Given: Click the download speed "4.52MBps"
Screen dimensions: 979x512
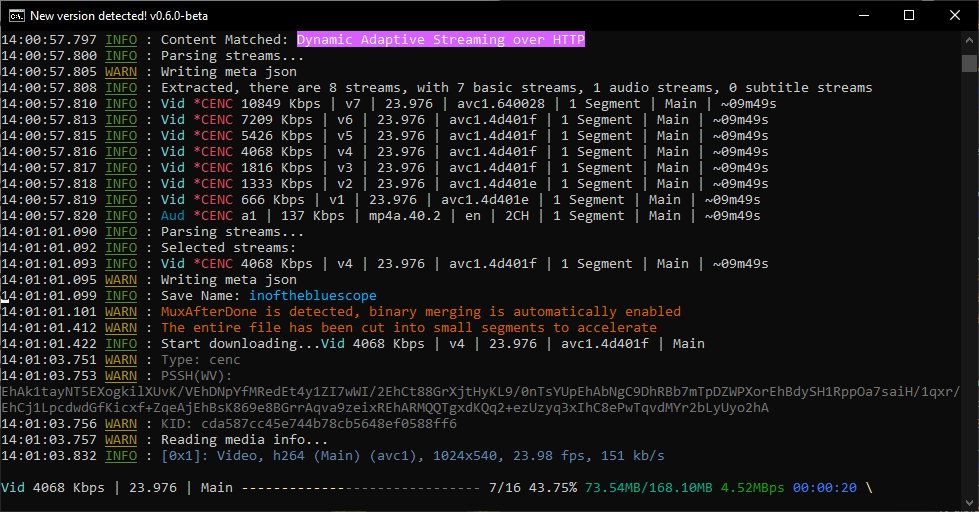Looking at the screenshot, I should [x=752, y=488].
